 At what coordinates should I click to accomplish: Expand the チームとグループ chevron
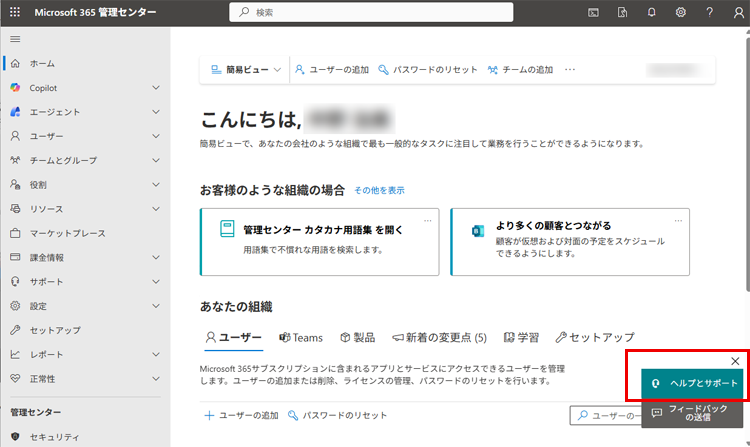tap(156, 160)
